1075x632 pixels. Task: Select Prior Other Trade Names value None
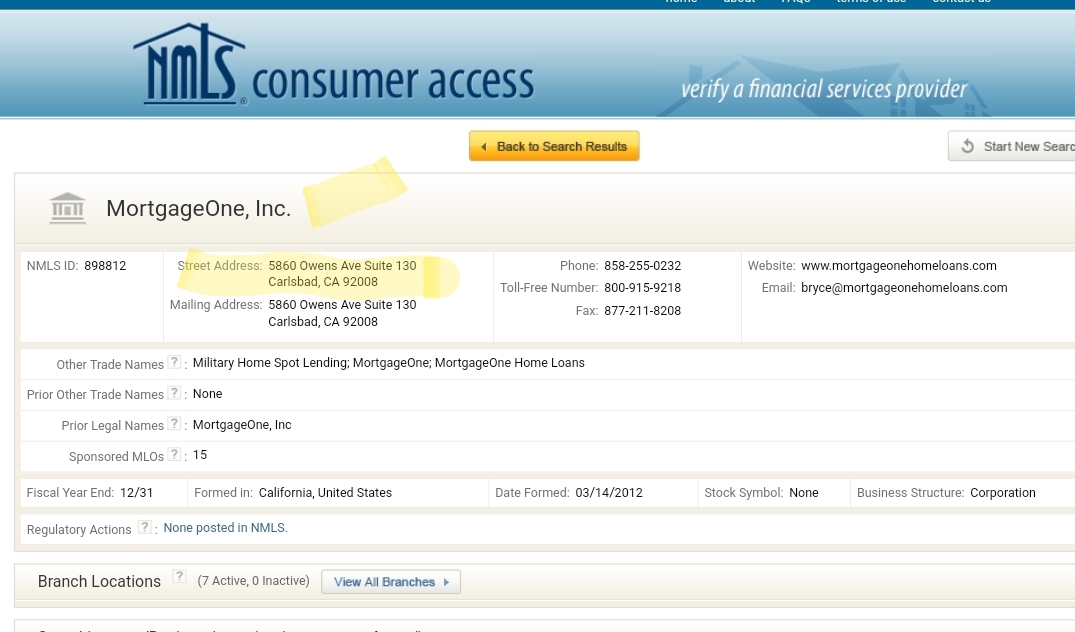[207, 394]
